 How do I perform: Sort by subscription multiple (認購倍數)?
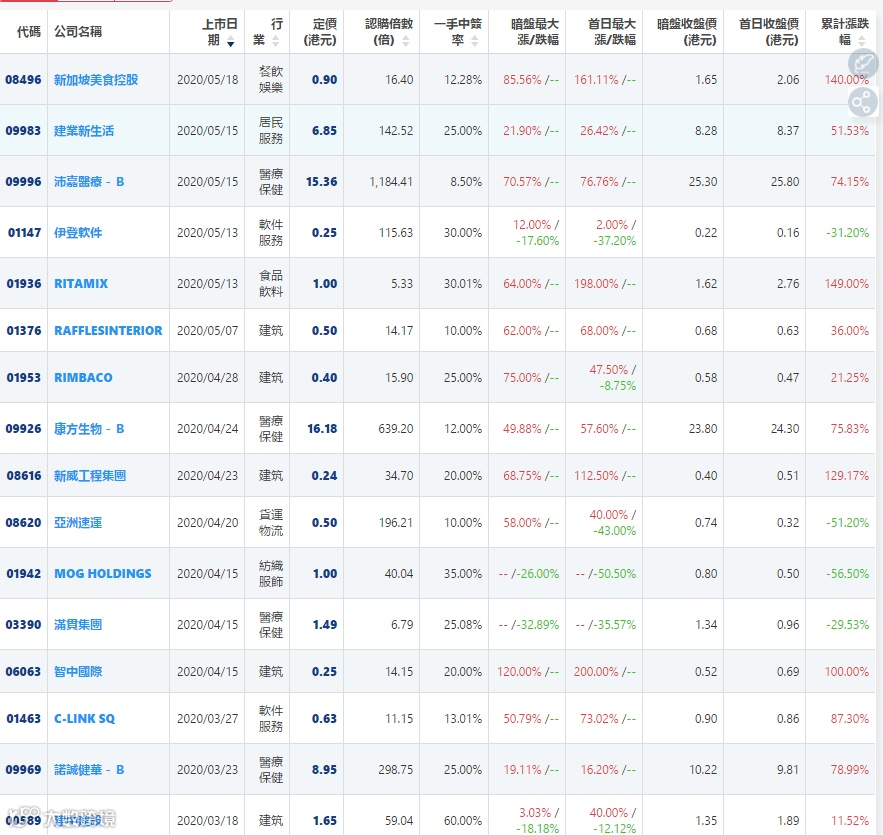click(405, 41)
